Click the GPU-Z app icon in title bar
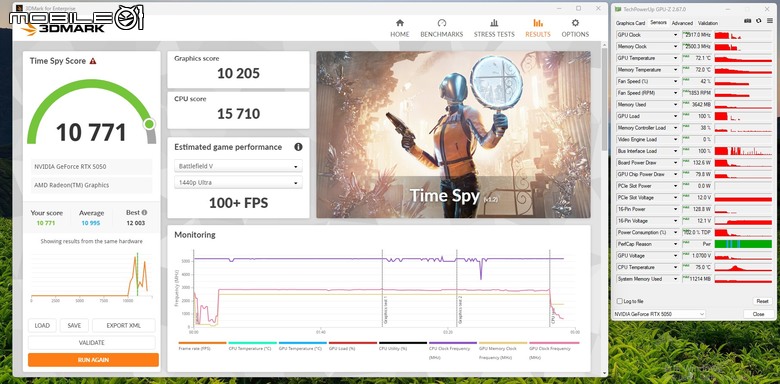Viewport: 780px width, 384px height. (618, 9)
